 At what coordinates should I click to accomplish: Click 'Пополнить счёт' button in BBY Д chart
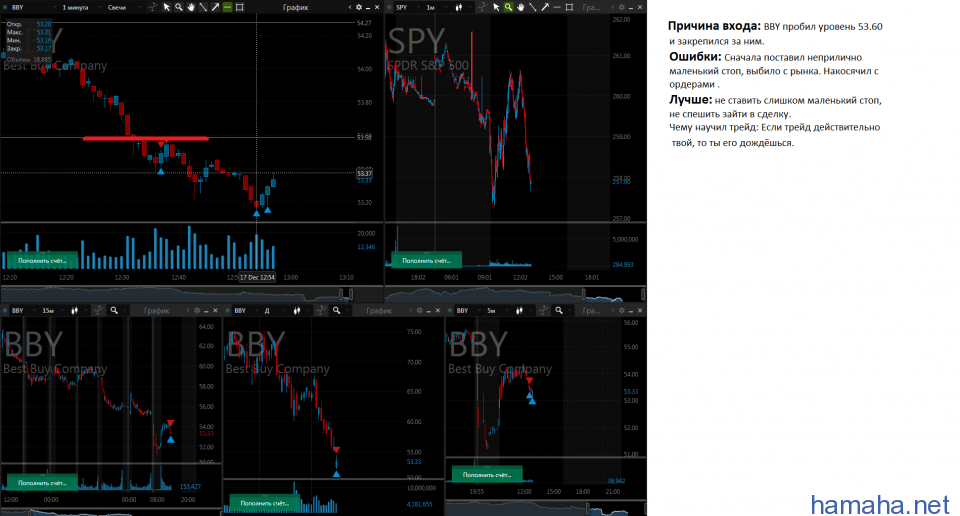[x=264, y=503]
